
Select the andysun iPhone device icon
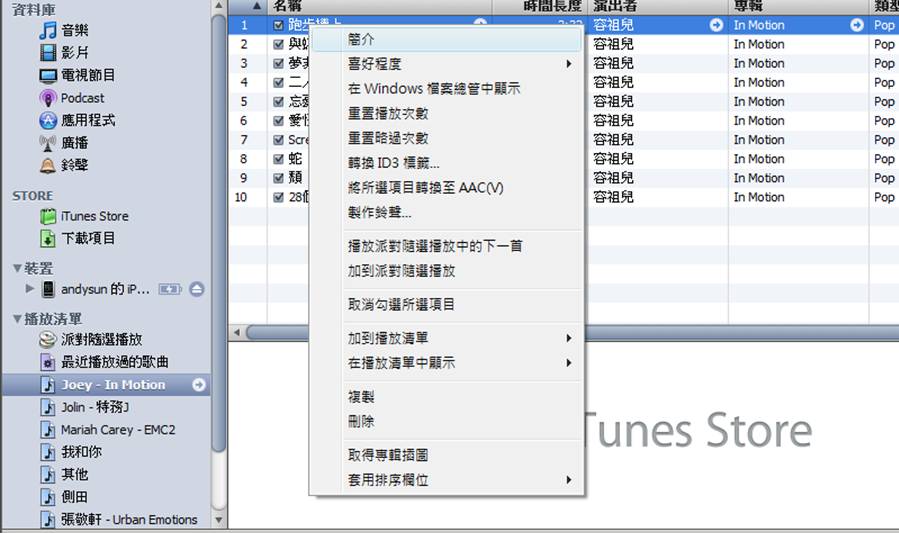(49, 289)
